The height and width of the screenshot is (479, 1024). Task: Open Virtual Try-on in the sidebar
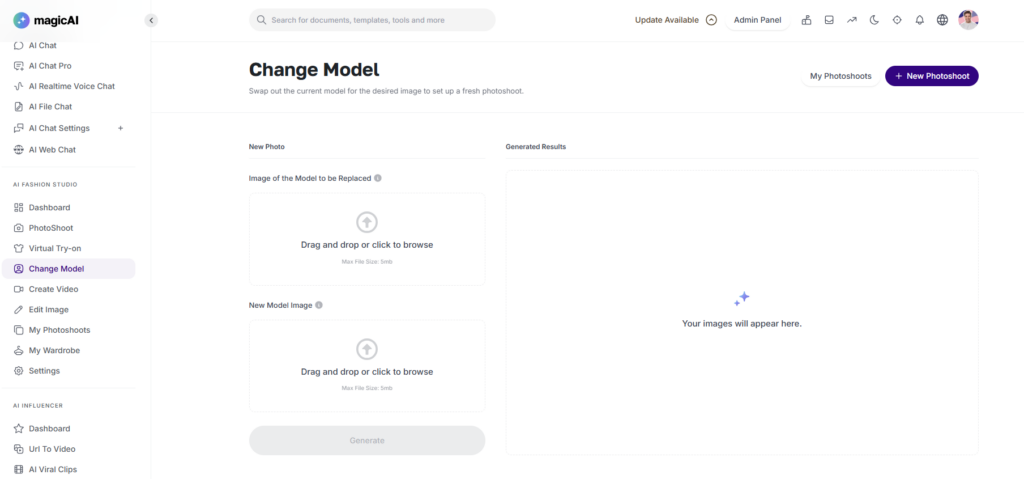point(53,248)
